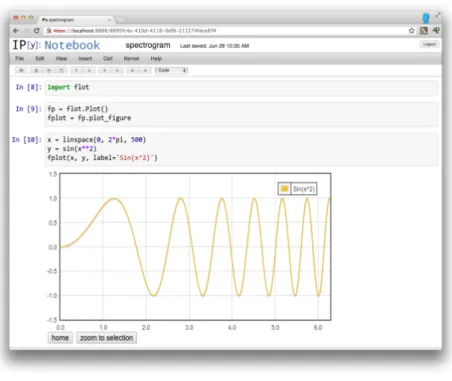Click the localhost address bar
Image resolution: width=452 pixels, height=381 pixels.
227,31
